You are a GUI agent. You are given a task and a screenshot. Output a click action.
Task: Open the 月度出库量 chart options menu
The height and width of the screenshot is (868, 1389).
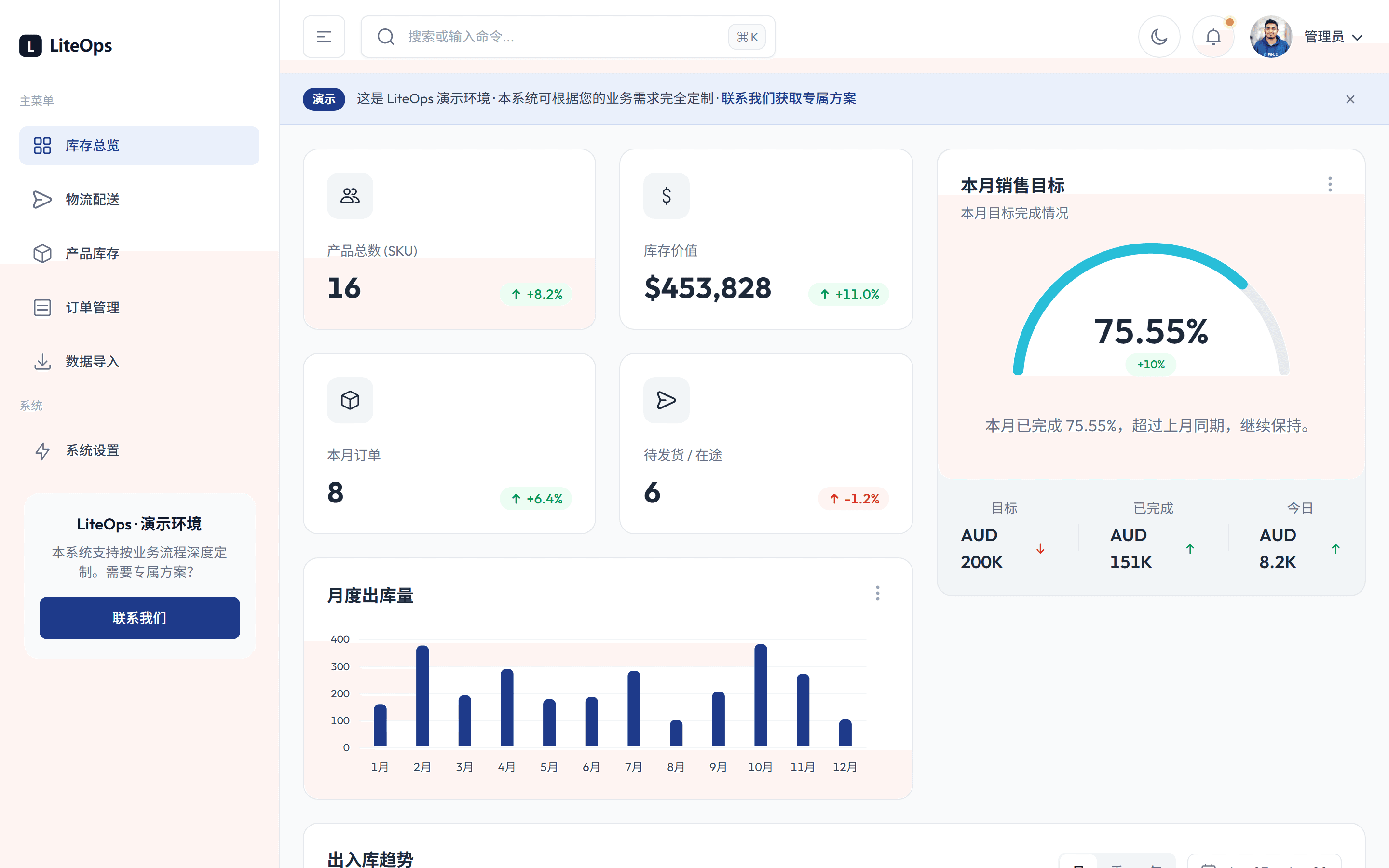pyautogui.click(x=878, y=593)
